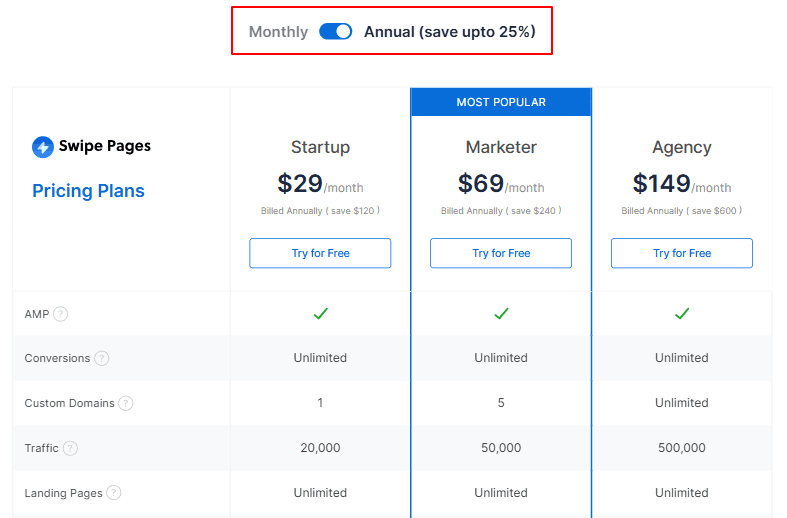Select Annual (save upto 25%) label
Screen dimensions: 787x518
pyautogui.click(x=450, y=32)
